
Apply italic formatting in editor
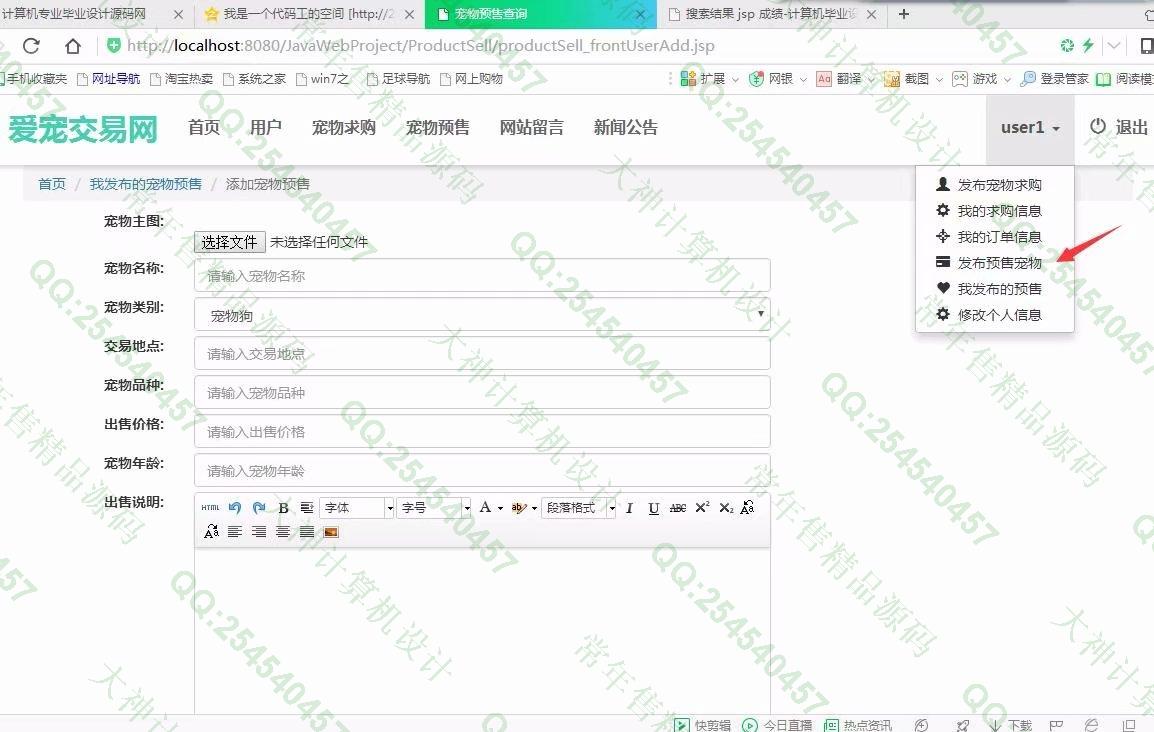pyautogui.click(x=629, y=508)
